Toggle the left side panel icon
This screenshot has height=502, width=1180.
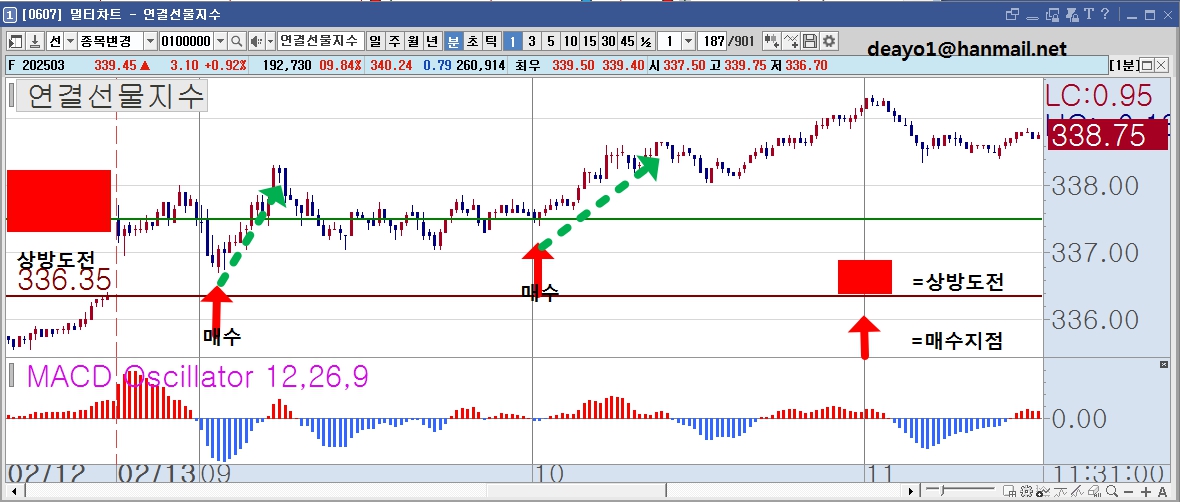(x=14, y=41)
